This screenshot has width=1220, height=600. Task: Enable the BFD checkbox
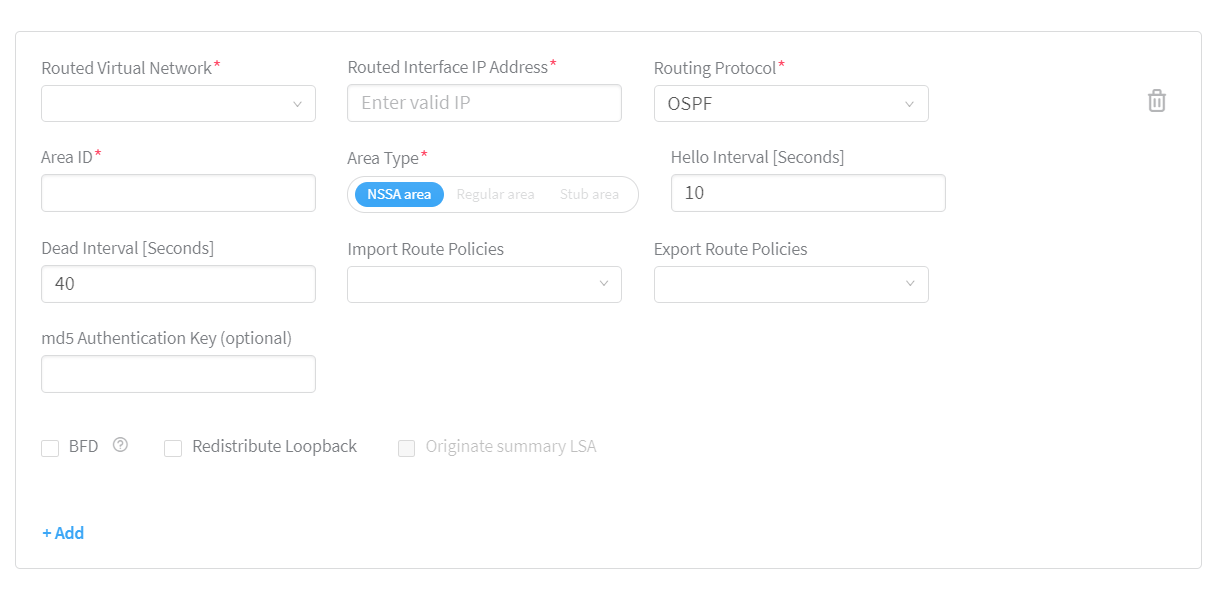click(50, 448)
